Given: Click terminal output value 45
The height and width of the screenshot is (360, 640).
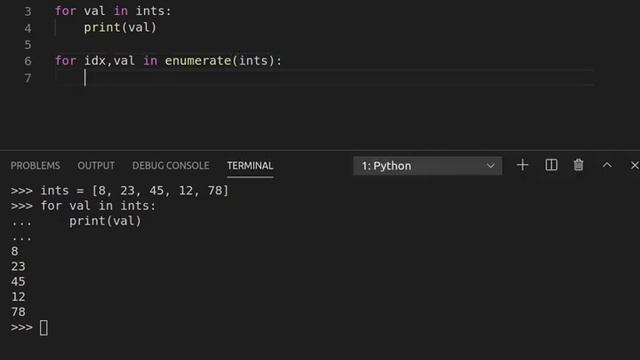Looking at the screenshot, I should (18, 282).
